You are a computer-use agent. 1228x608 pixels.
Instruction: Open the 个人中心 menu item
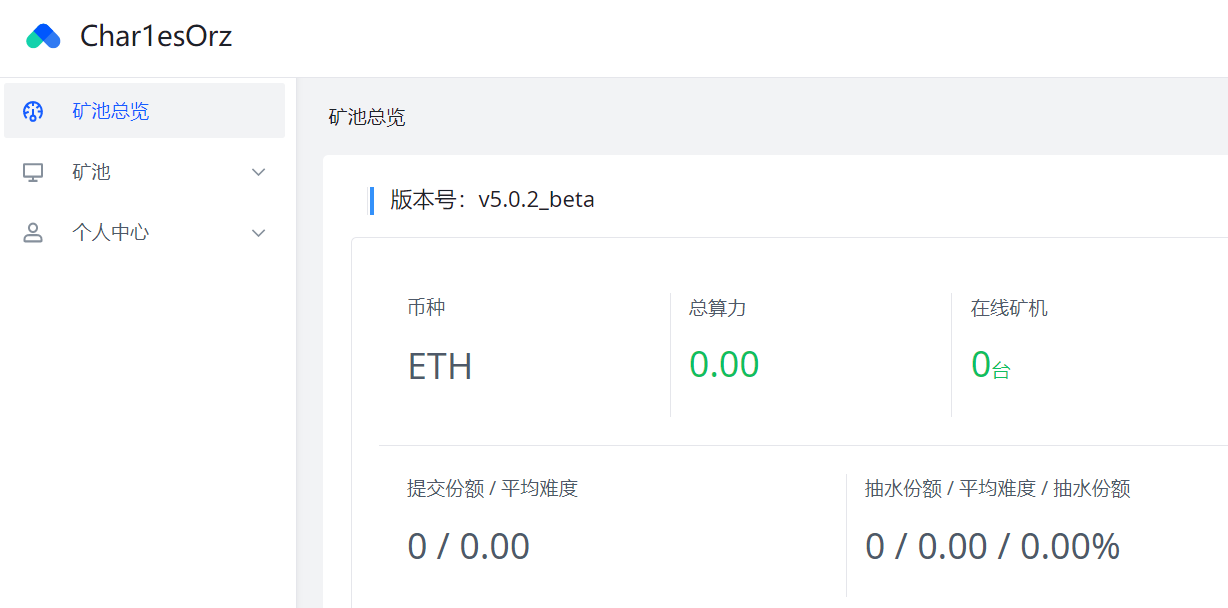click(111, 232)
